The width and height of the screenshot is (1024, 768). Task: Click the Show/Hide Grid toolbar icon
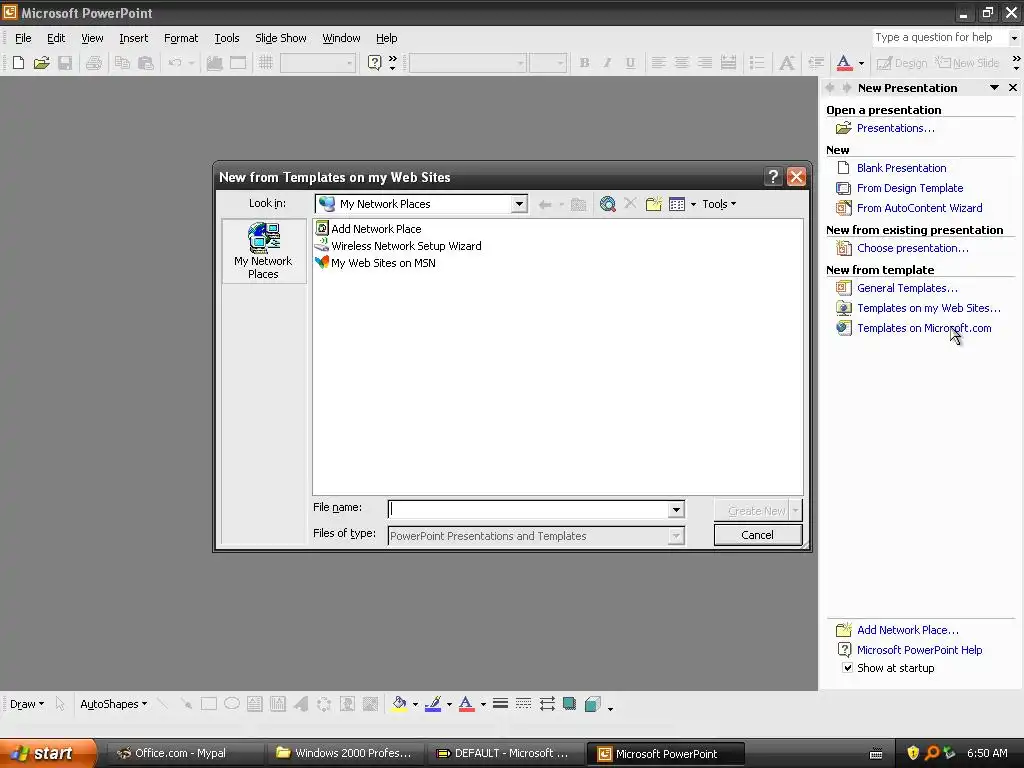pyautogui.click(x=265, y=63)
